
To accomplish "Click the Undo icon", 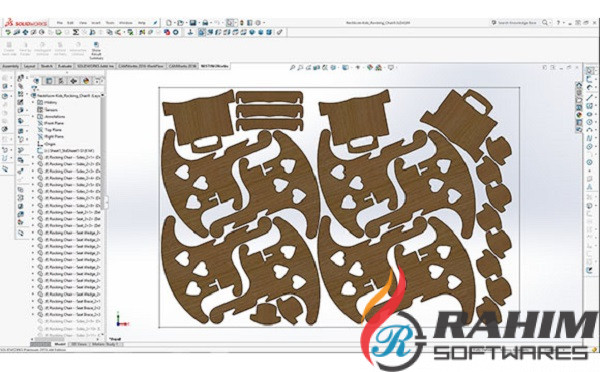I will pyautogui.click(x=217, y=23).
